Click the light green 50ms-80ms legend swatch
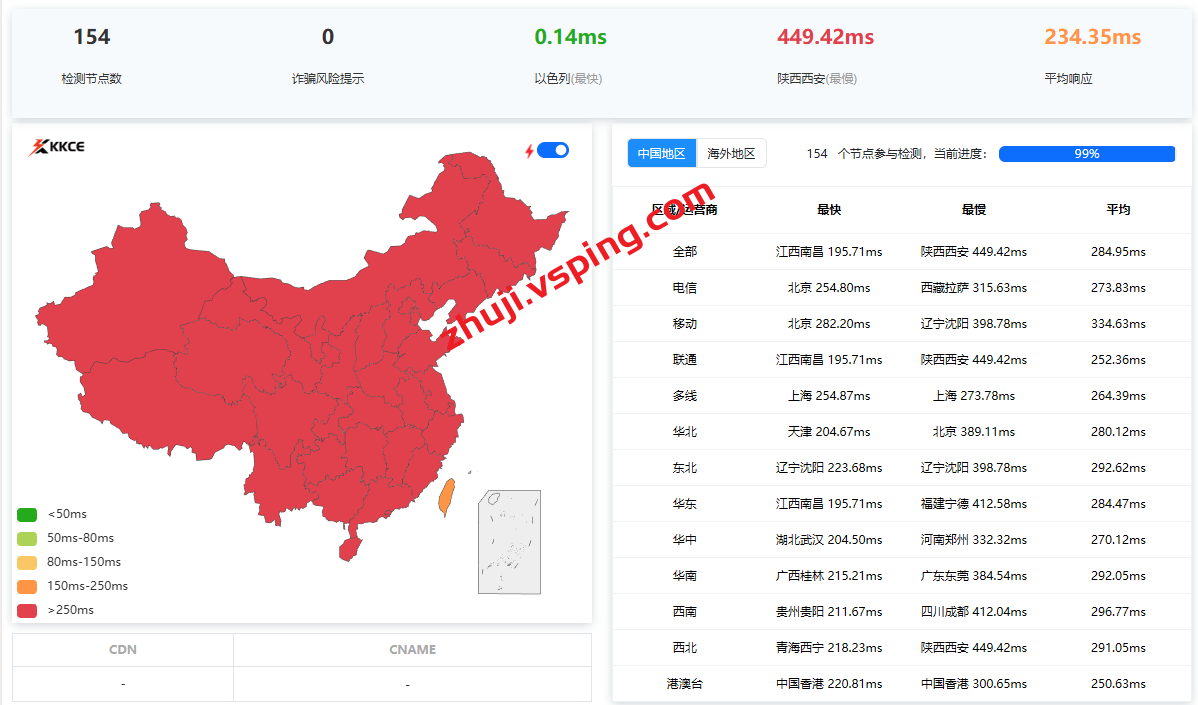The image size is (1198, 705). click(27, 539)
